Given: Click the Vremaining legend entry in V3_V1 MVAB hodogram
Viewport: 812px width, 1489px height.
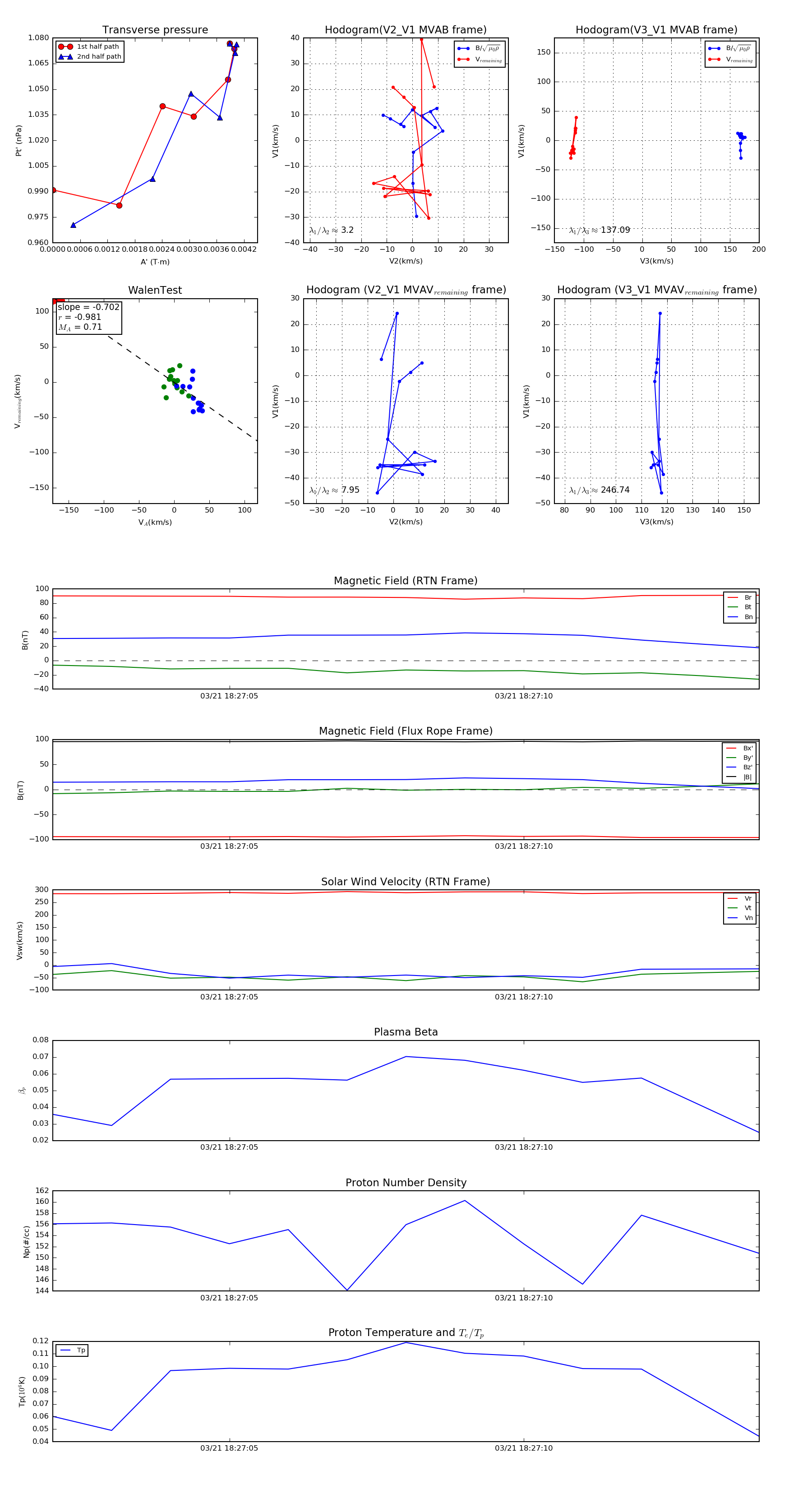Looking at the screenshot, I should 730,60.
